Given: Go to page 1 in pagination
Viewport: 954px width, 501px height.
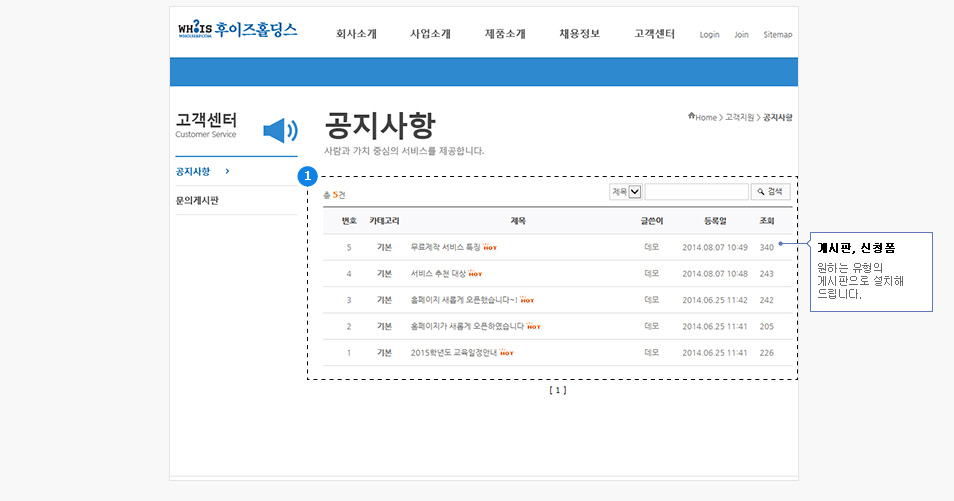Looking at the screenshot, I should point(557,391).
